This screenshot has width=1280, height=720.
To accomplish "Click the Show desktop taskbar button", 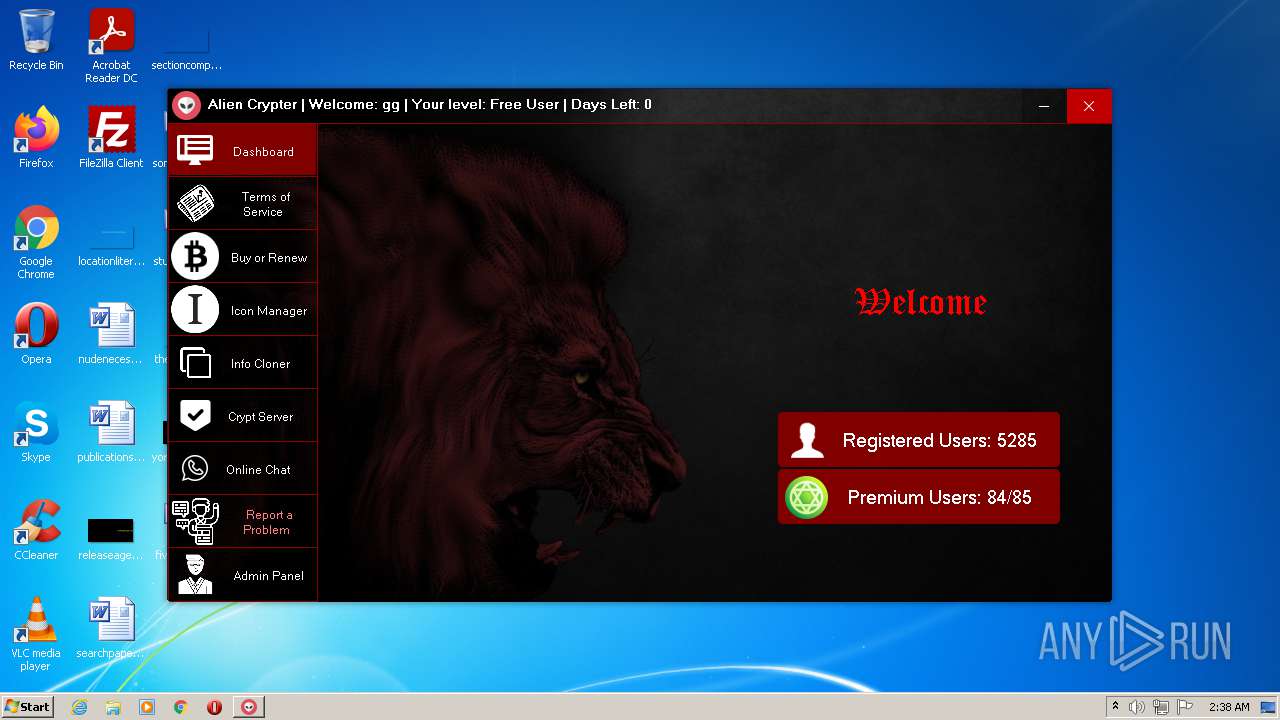I will click(1270, 707).
